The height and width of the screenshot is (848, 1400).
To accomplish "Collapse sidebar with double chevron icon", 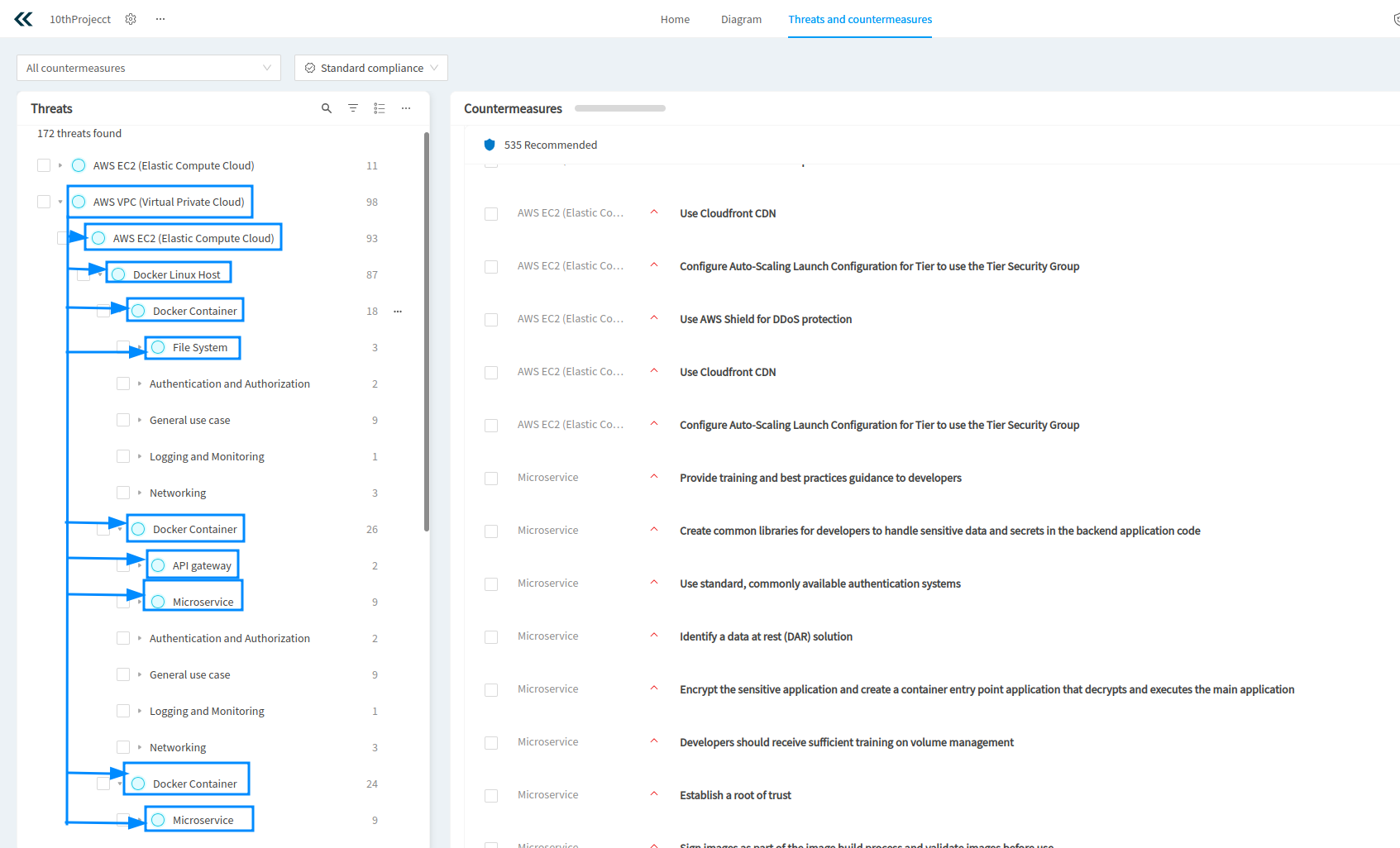I will pyautogui.click(x=24, y=19).
